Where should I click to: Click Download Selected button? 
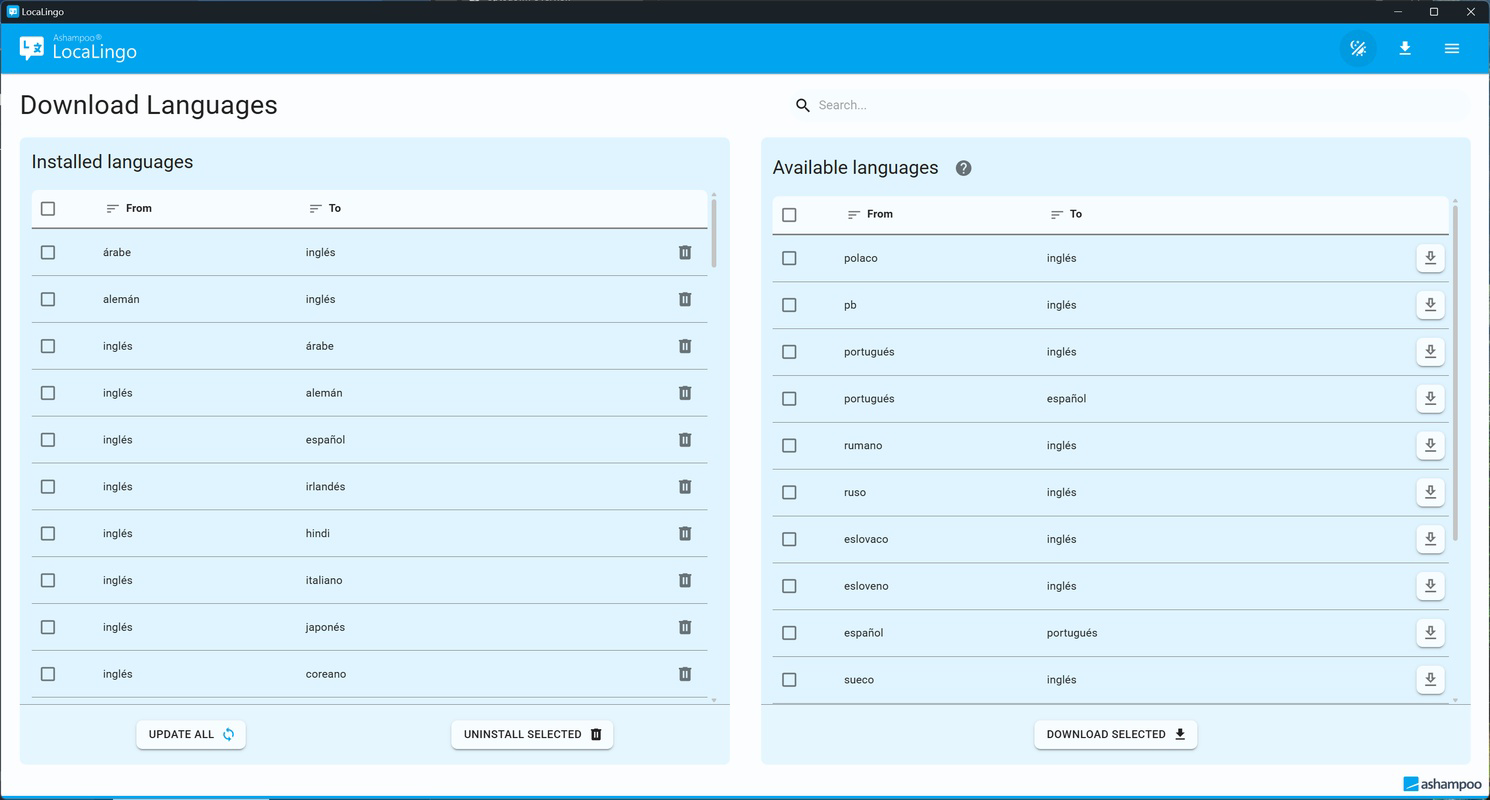(x=1115, y=734)
